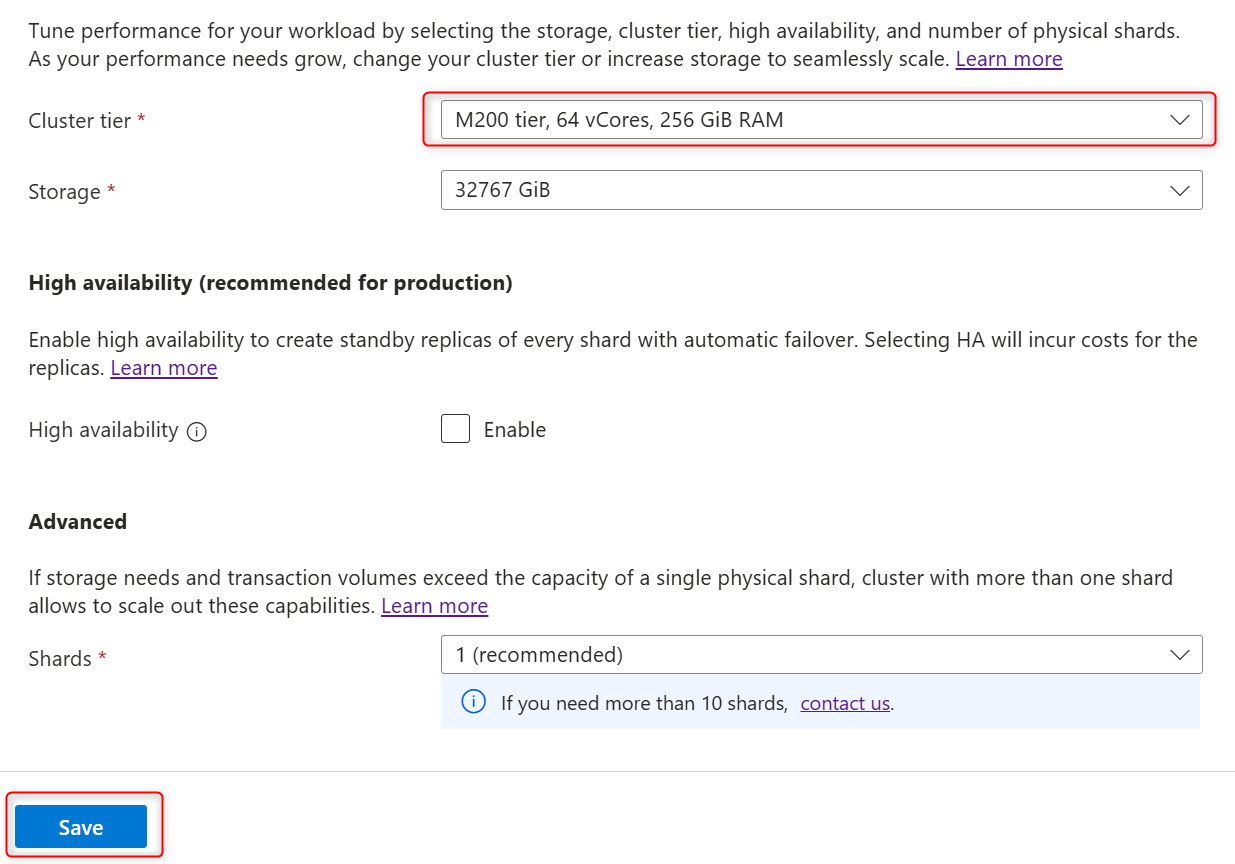Click the 'Storage' field label

tap(65, 192)
